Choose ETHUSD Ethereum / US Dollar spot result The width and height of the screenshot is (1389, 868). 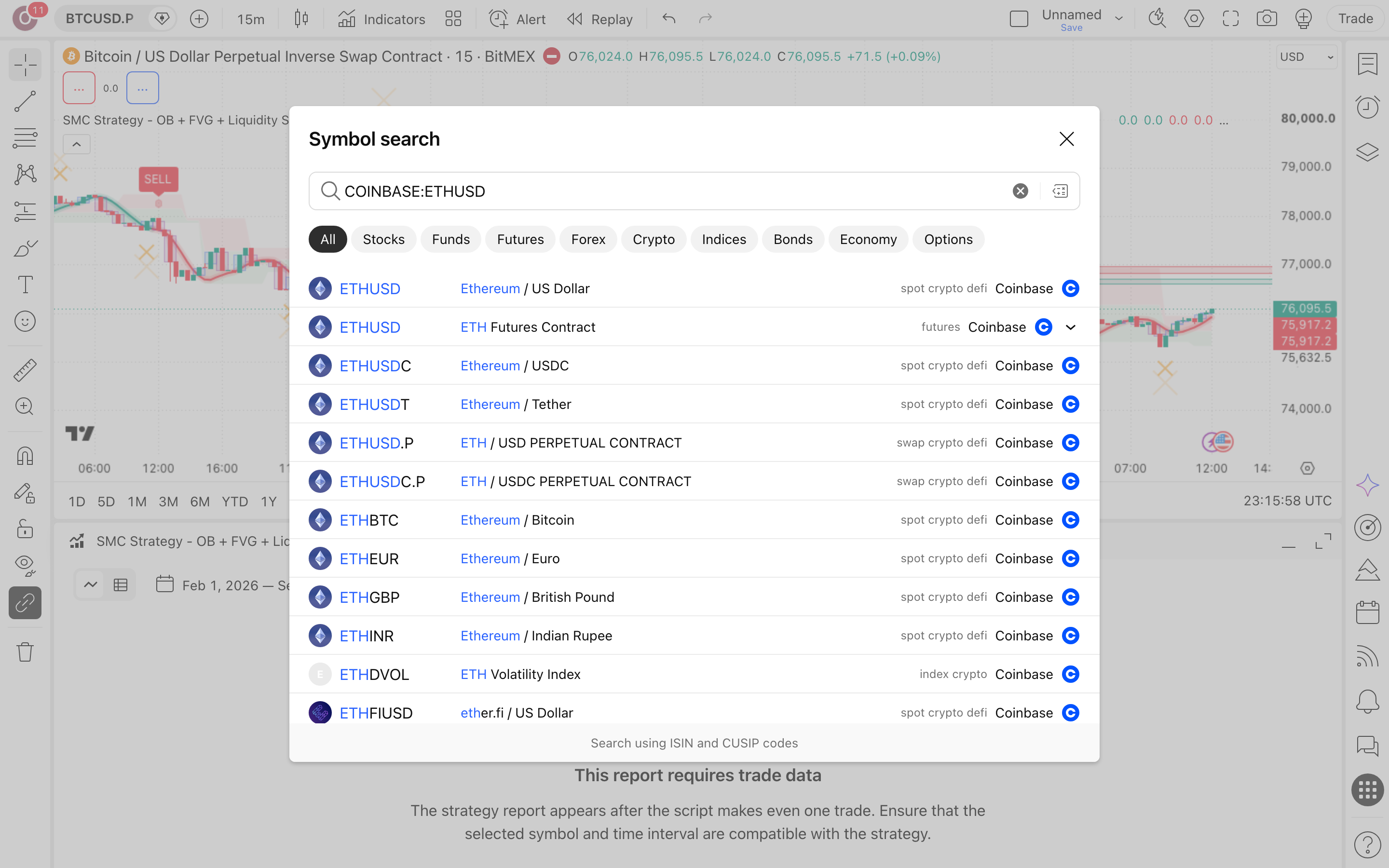tap(694, 289)
